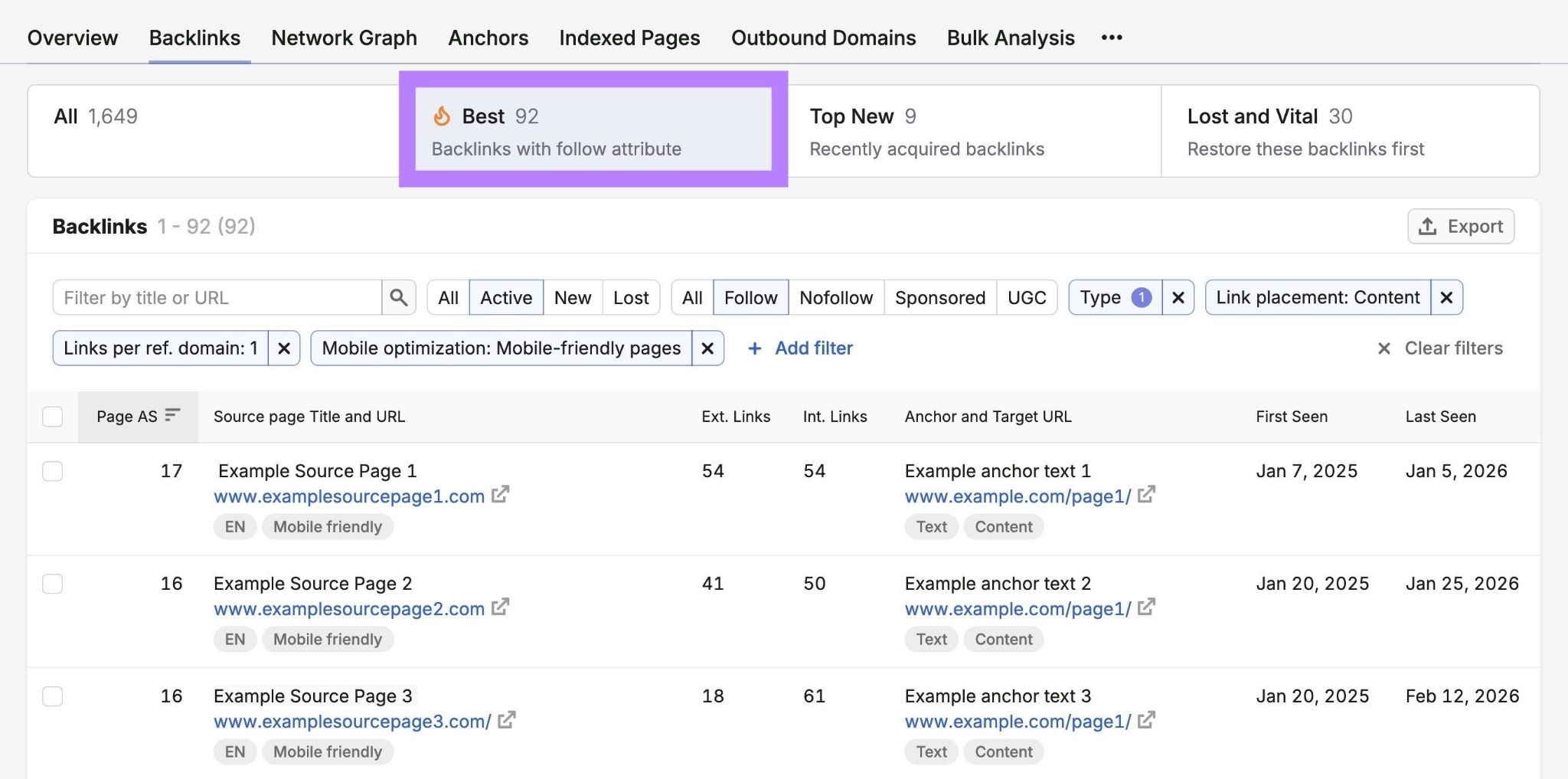
Task: Click Clear filters
Action: click(x=1440, y=349)
